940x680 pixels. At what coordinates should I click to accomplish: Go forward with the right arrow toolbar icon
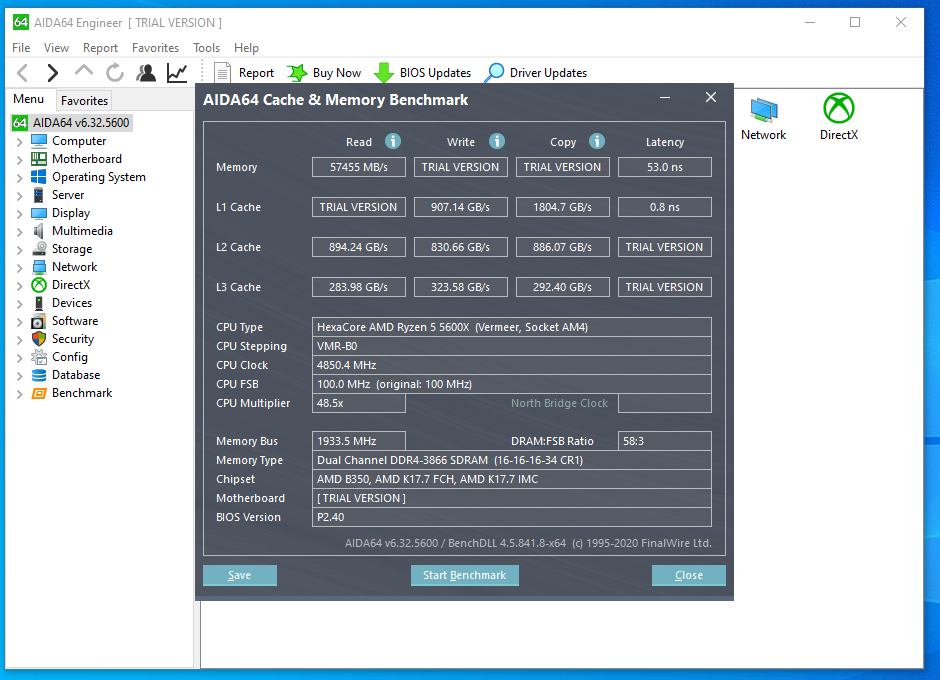[53, 73]
